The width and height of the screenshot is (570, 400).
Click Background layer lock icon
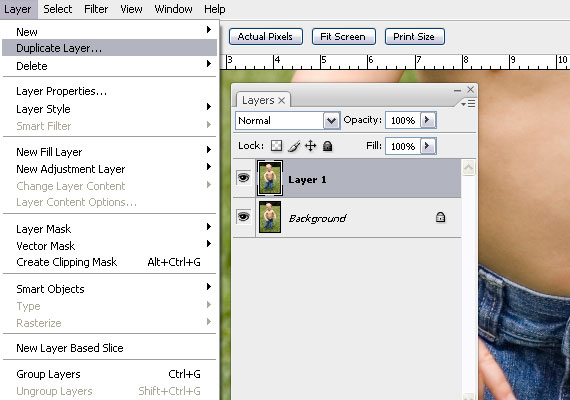[x=440, y=217]
